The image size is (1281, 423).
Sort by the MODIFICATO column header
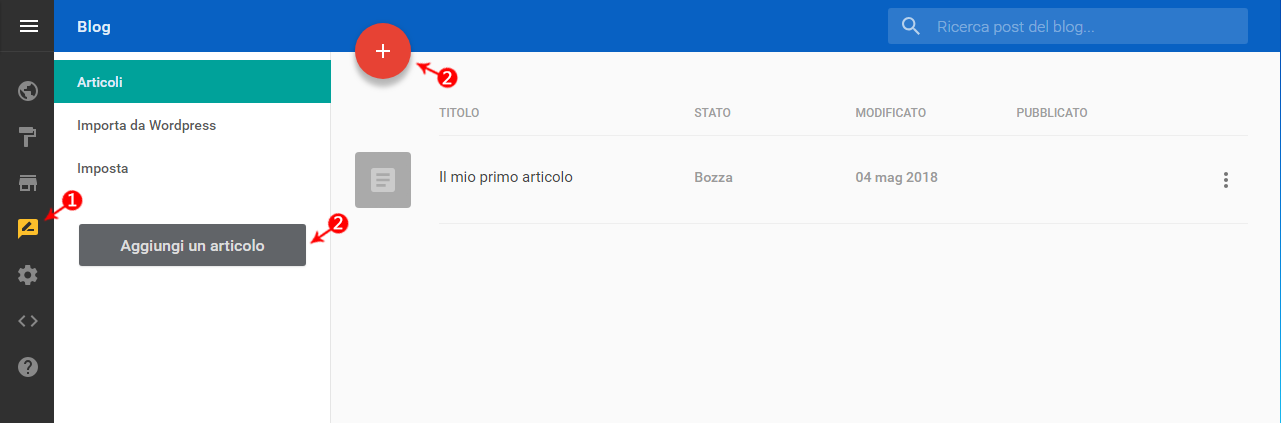click(891, 112)
